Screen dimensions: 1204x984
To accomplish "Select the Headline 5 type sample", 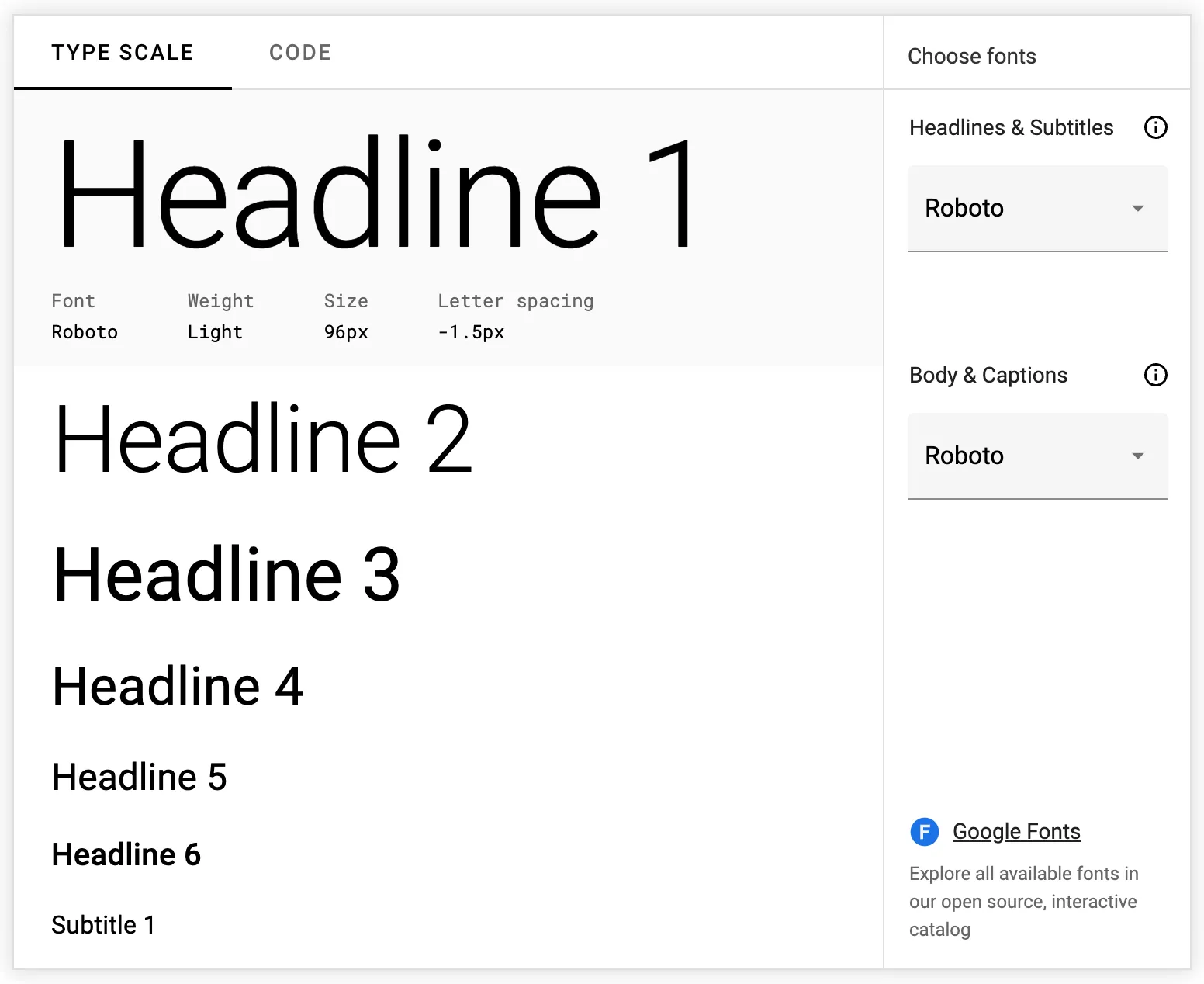I will 140,778.
